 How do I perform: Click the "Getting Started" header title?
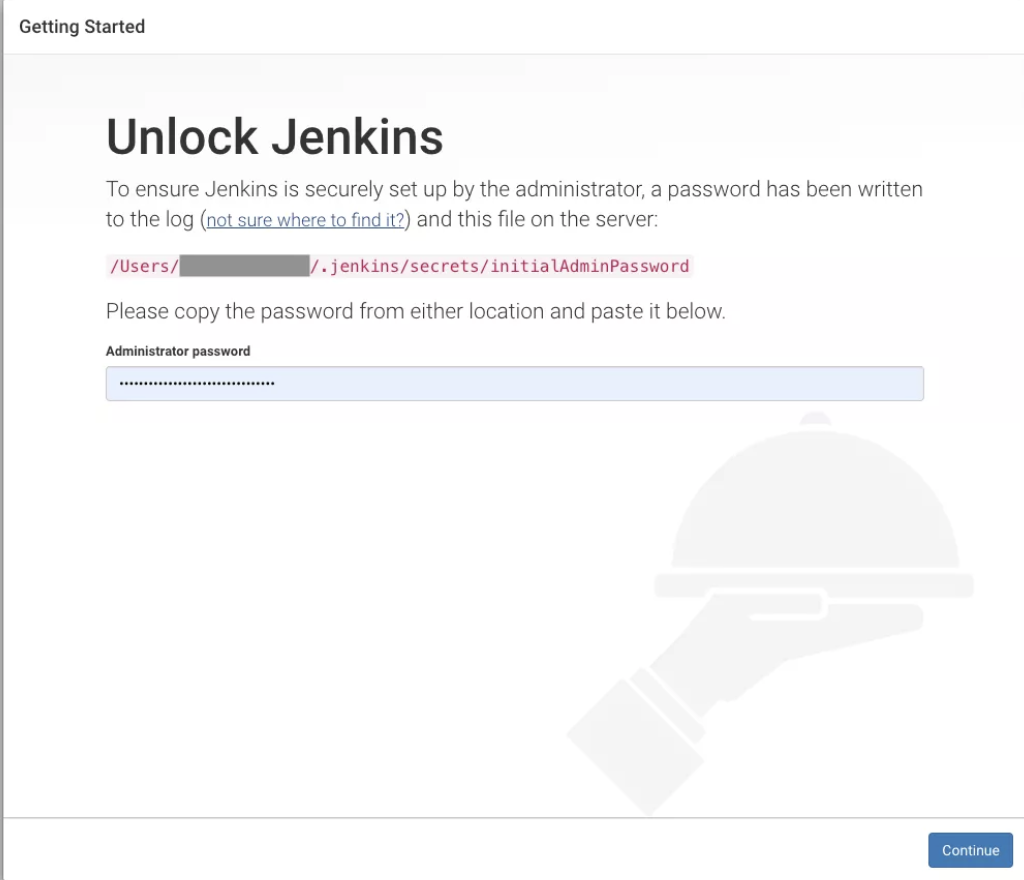click(x=82, y=27)
